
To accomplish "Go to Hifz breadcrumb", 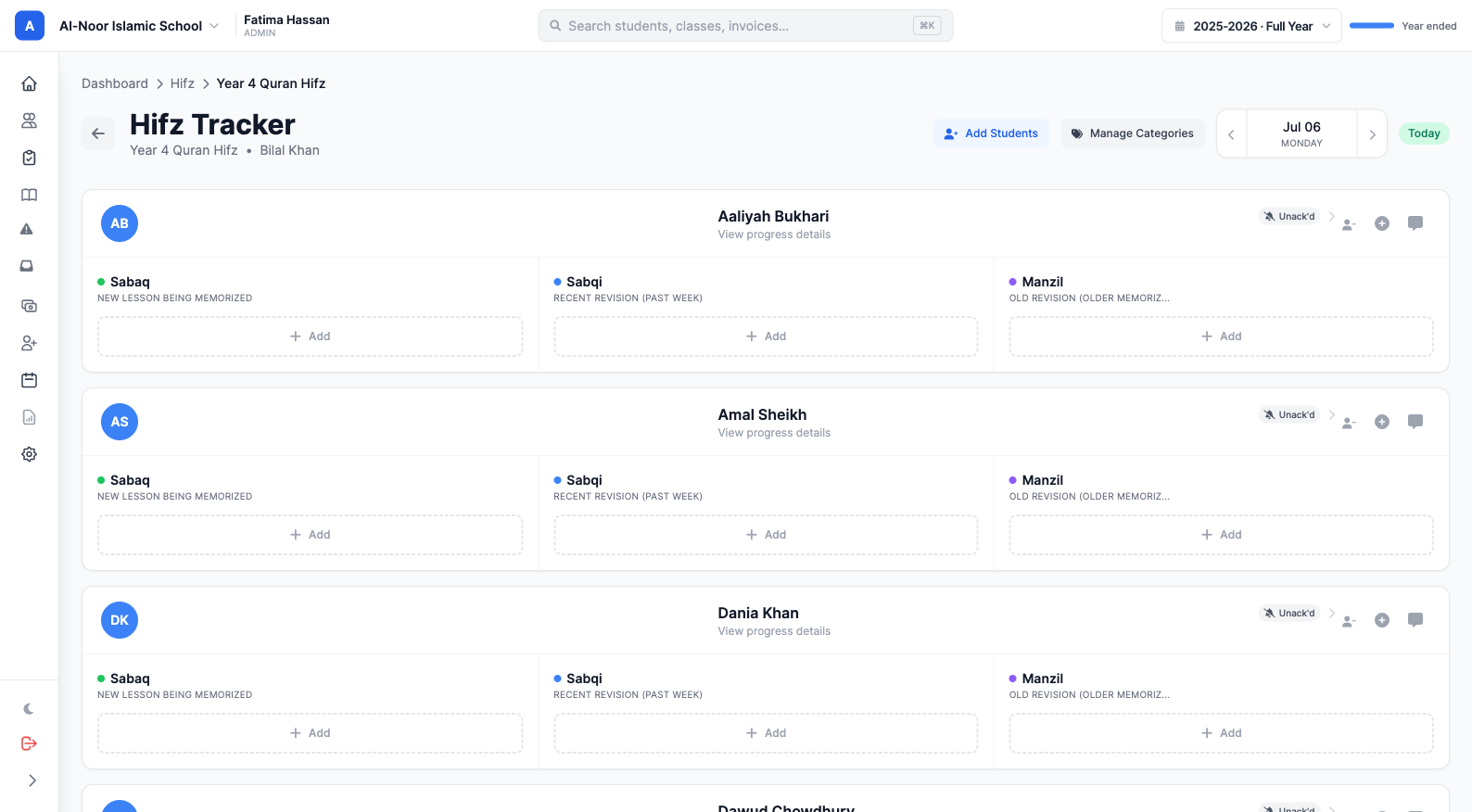I will (183, 83).
